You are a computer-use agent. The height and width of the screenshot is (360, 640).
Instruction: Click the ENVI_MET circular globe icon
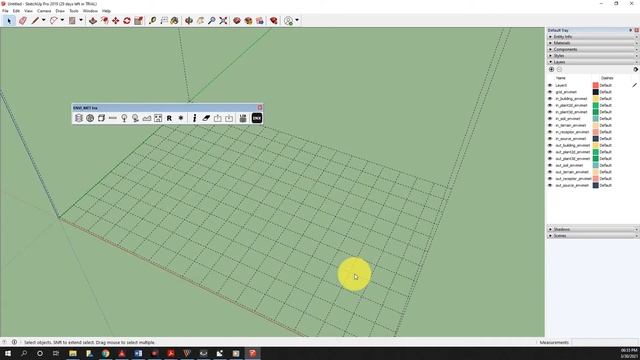(90, 118)
